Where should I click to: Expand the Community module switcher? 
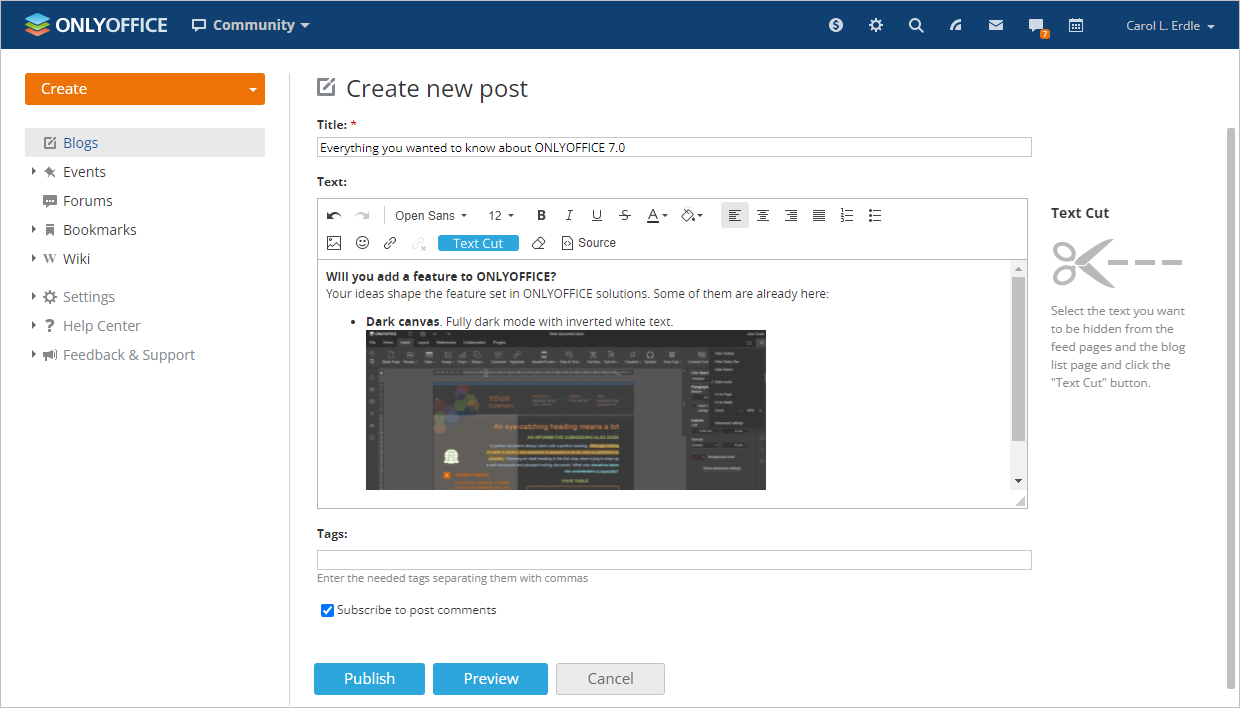pyautogui.click(x=249, y=24)
